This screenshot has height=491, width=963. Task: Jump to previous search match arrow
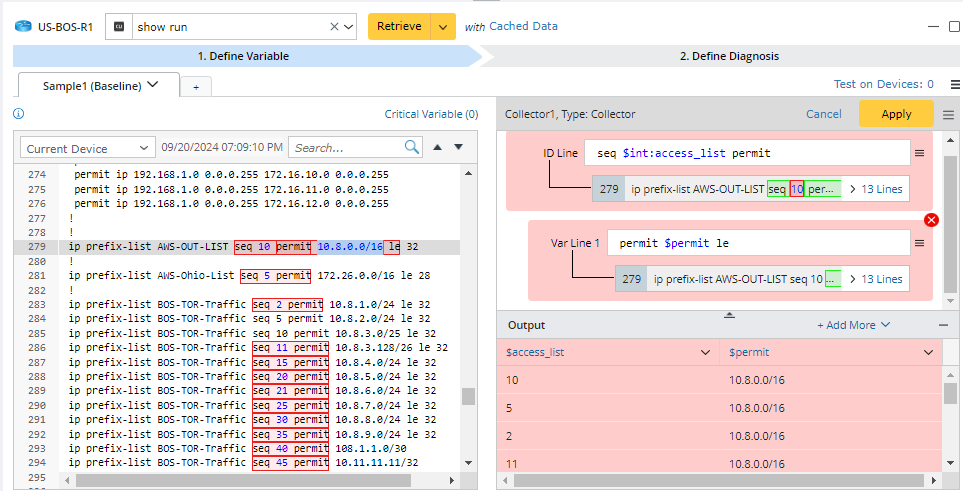pyautogui.click(x=437, y=148)
